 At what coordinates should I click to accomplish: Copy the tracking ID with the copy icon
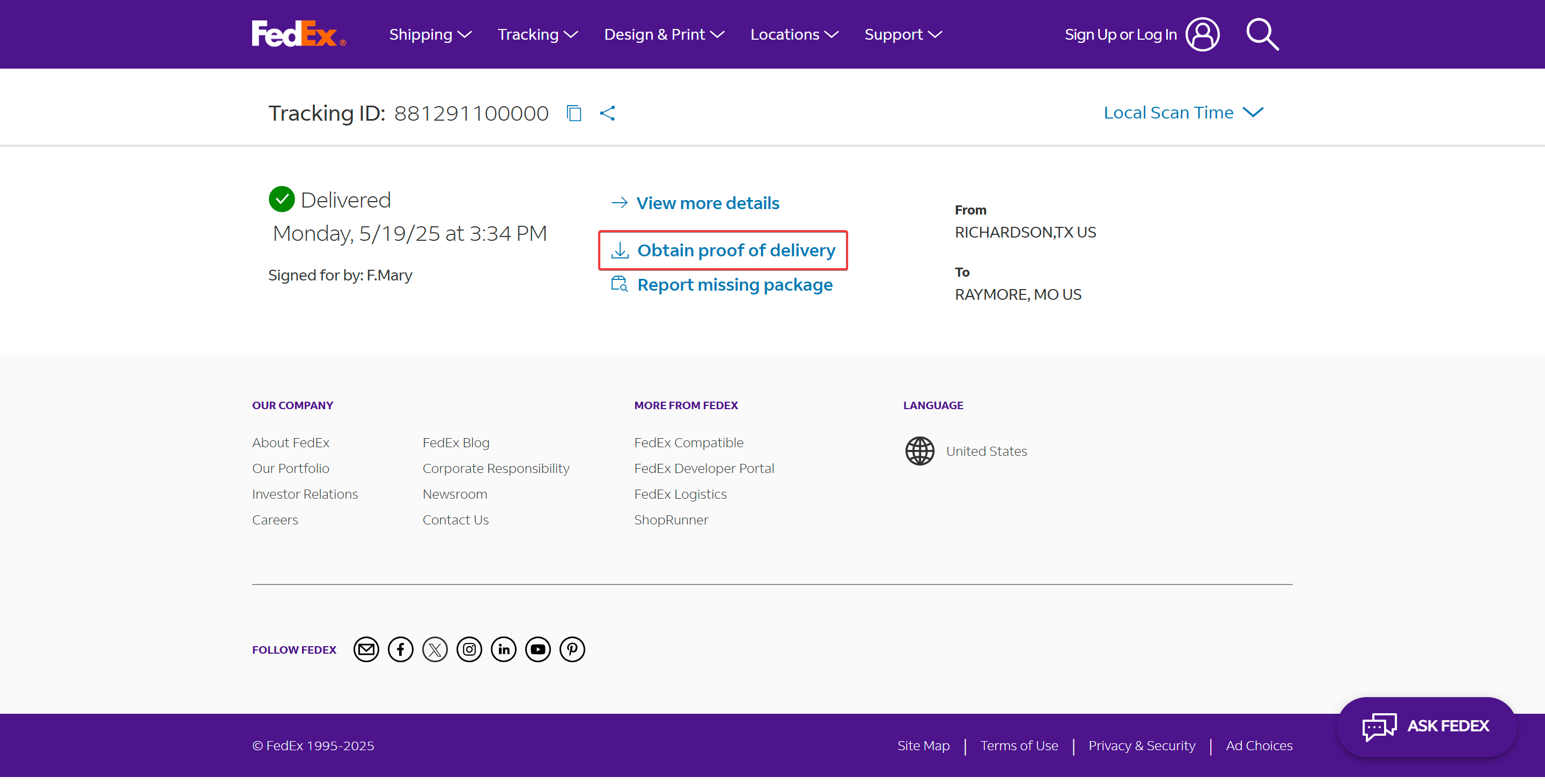574,113
